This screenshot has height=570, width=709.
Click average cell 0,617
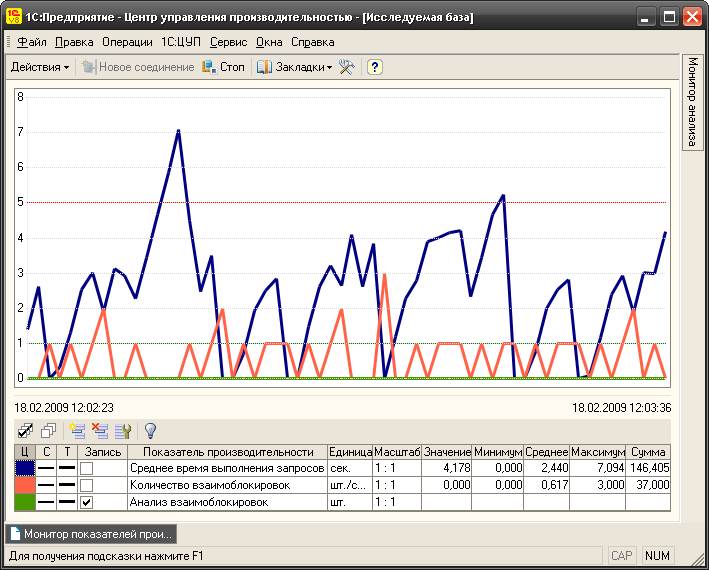click(x=547, y=485)
